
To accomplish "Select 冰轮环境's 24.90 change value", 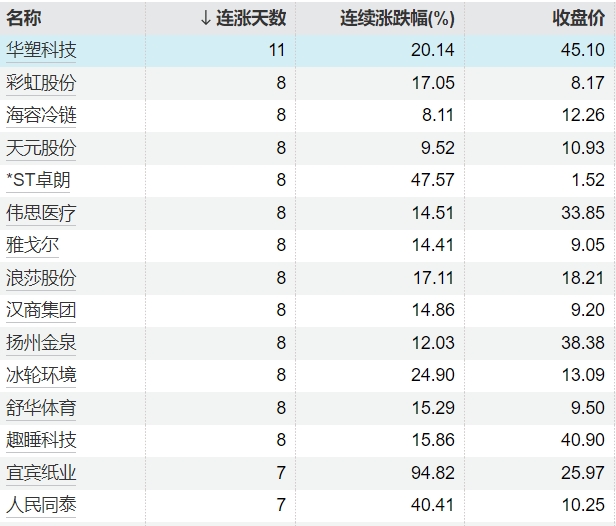I will click(433, 375).
